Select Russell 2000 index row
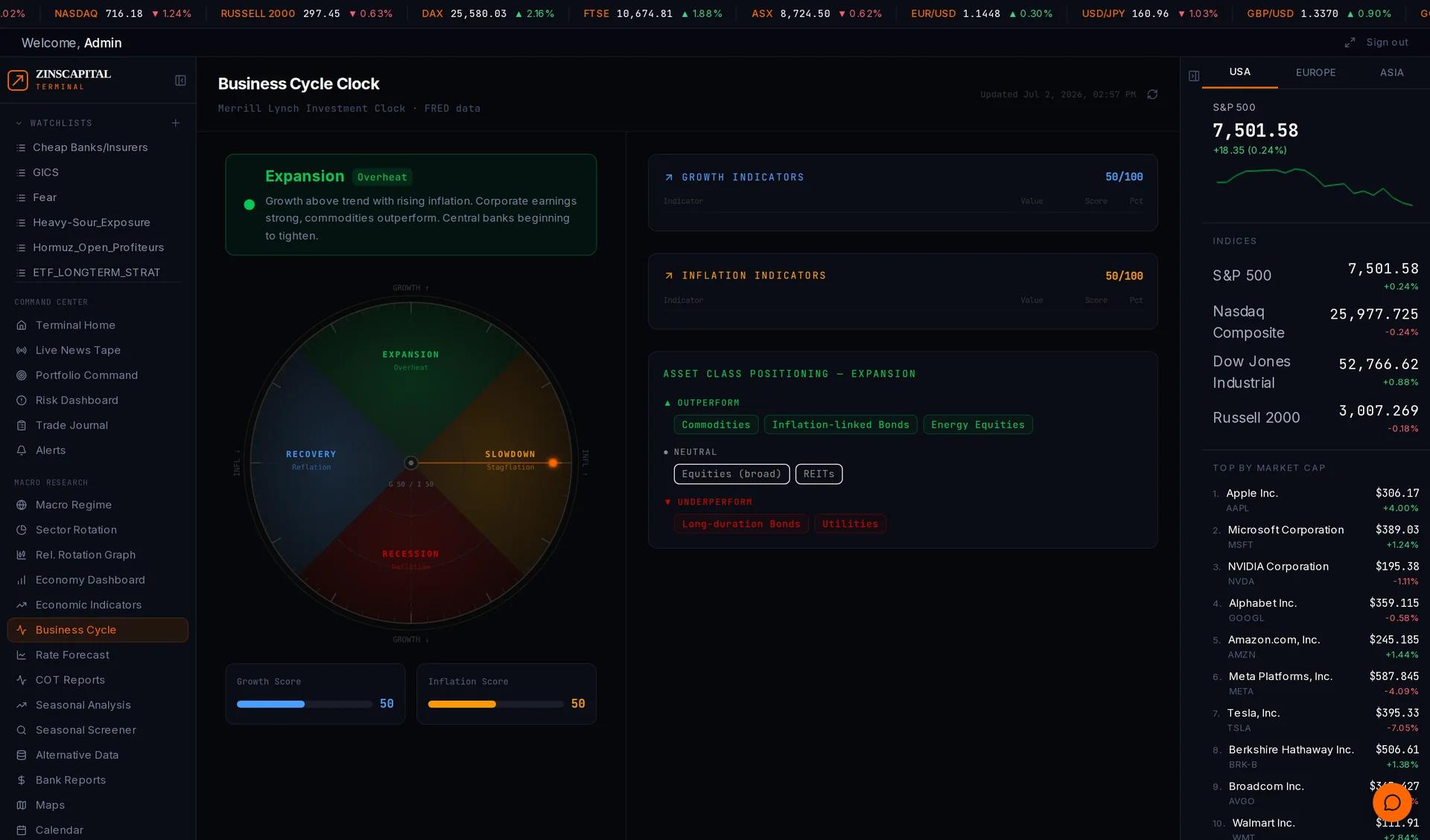 pyautogui.click(x=1315, y=418)
